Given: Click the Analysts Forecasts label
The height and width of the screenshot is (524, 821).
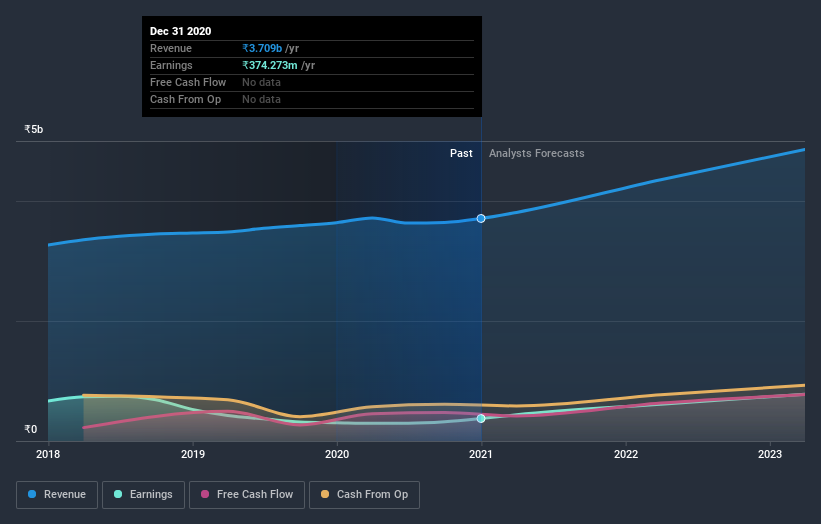Looking at the screenshot, I should (537, 153).
